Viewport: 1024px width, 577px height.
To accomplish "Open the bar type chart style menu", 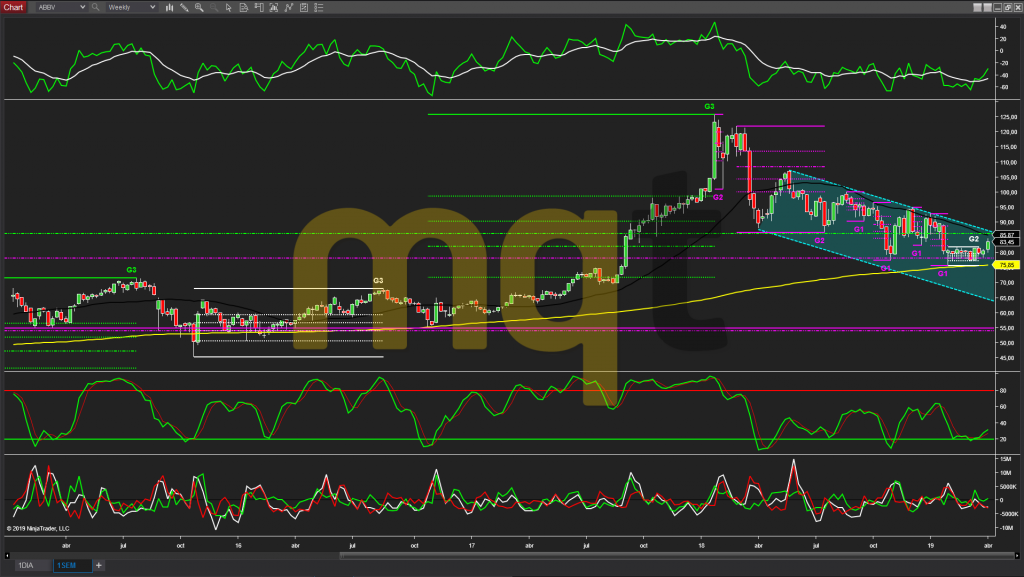I will tap(168, 7).
